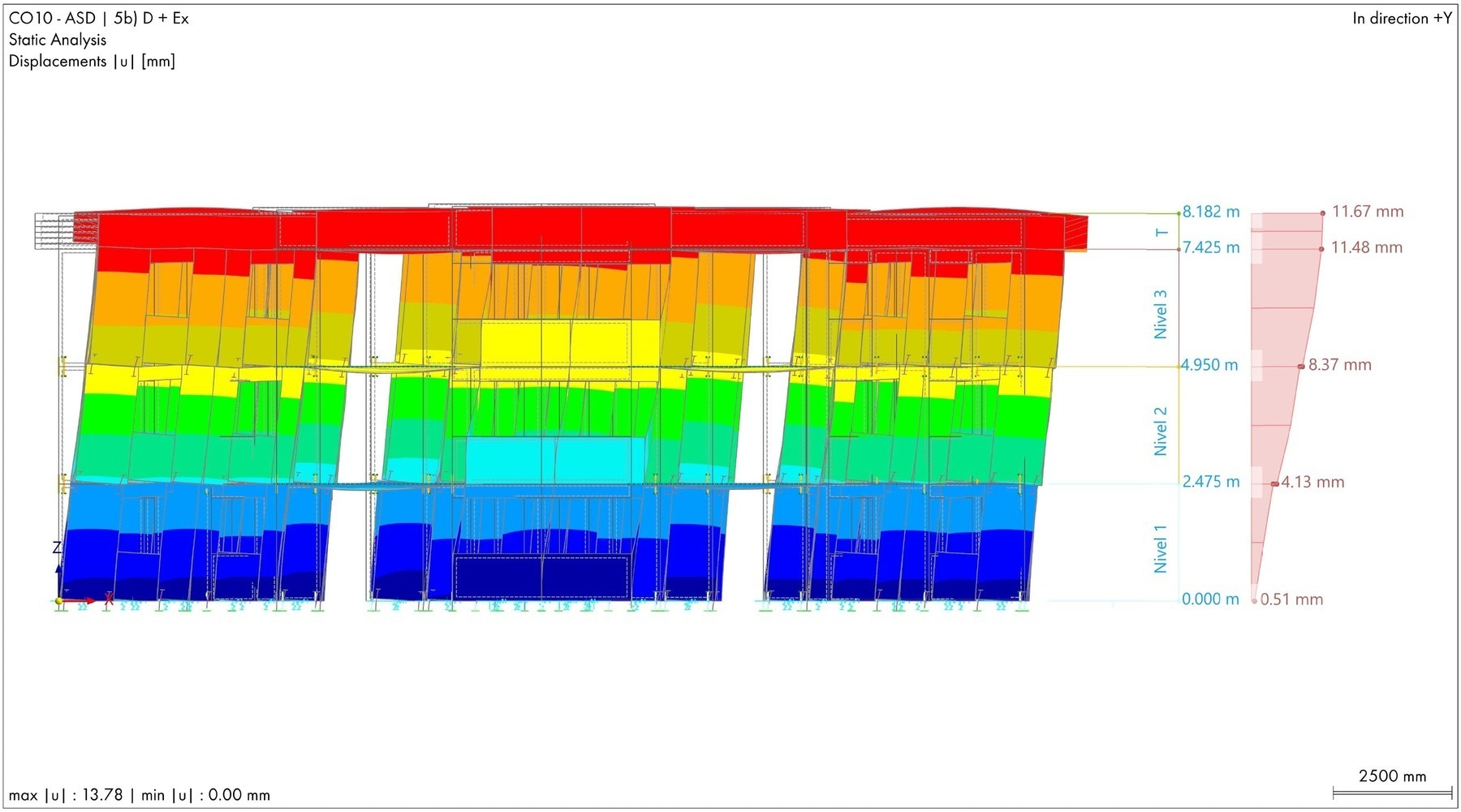Click the blue Z axis label

coord(57,548)
